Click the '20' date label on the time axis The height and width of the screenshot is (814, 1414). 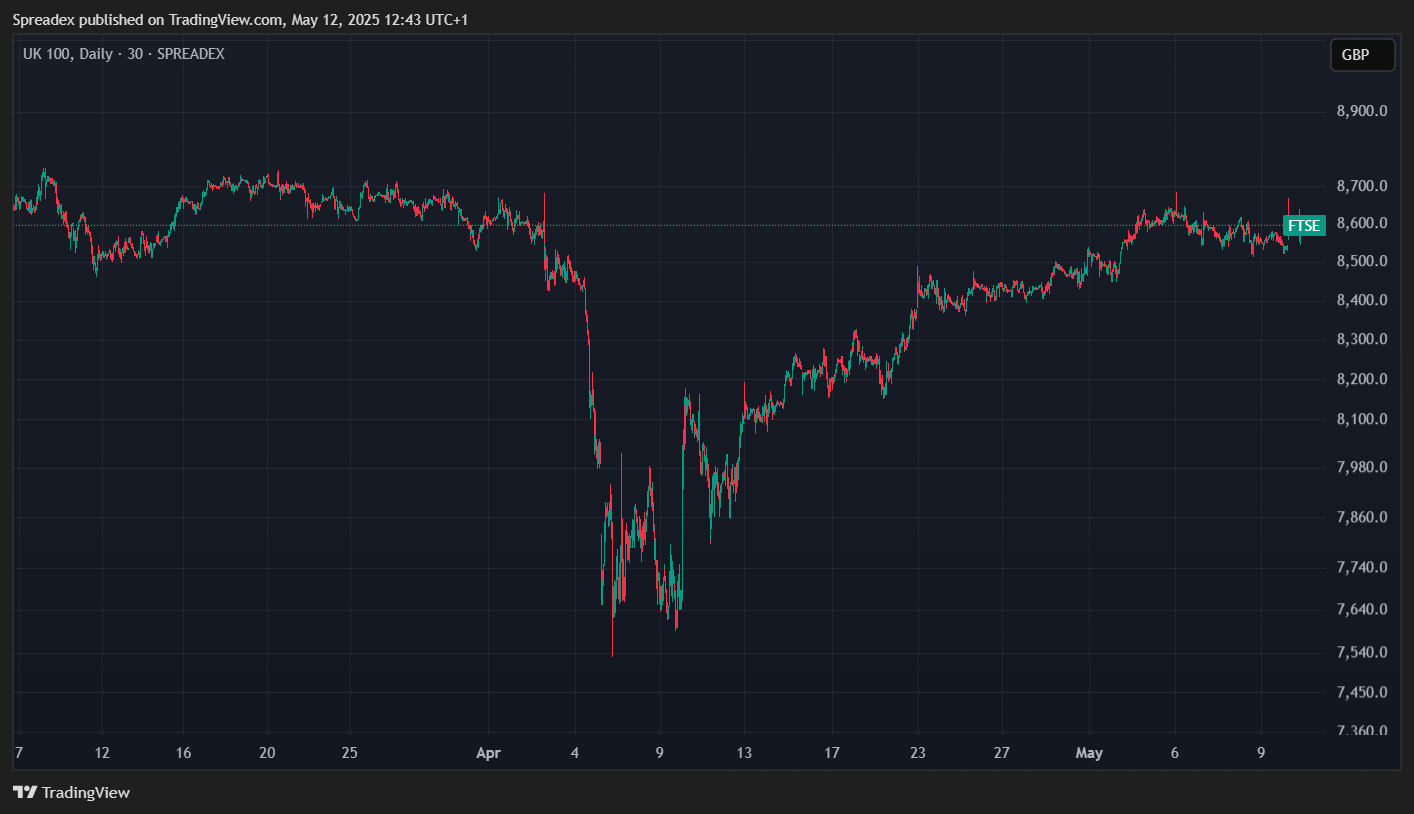267,753
